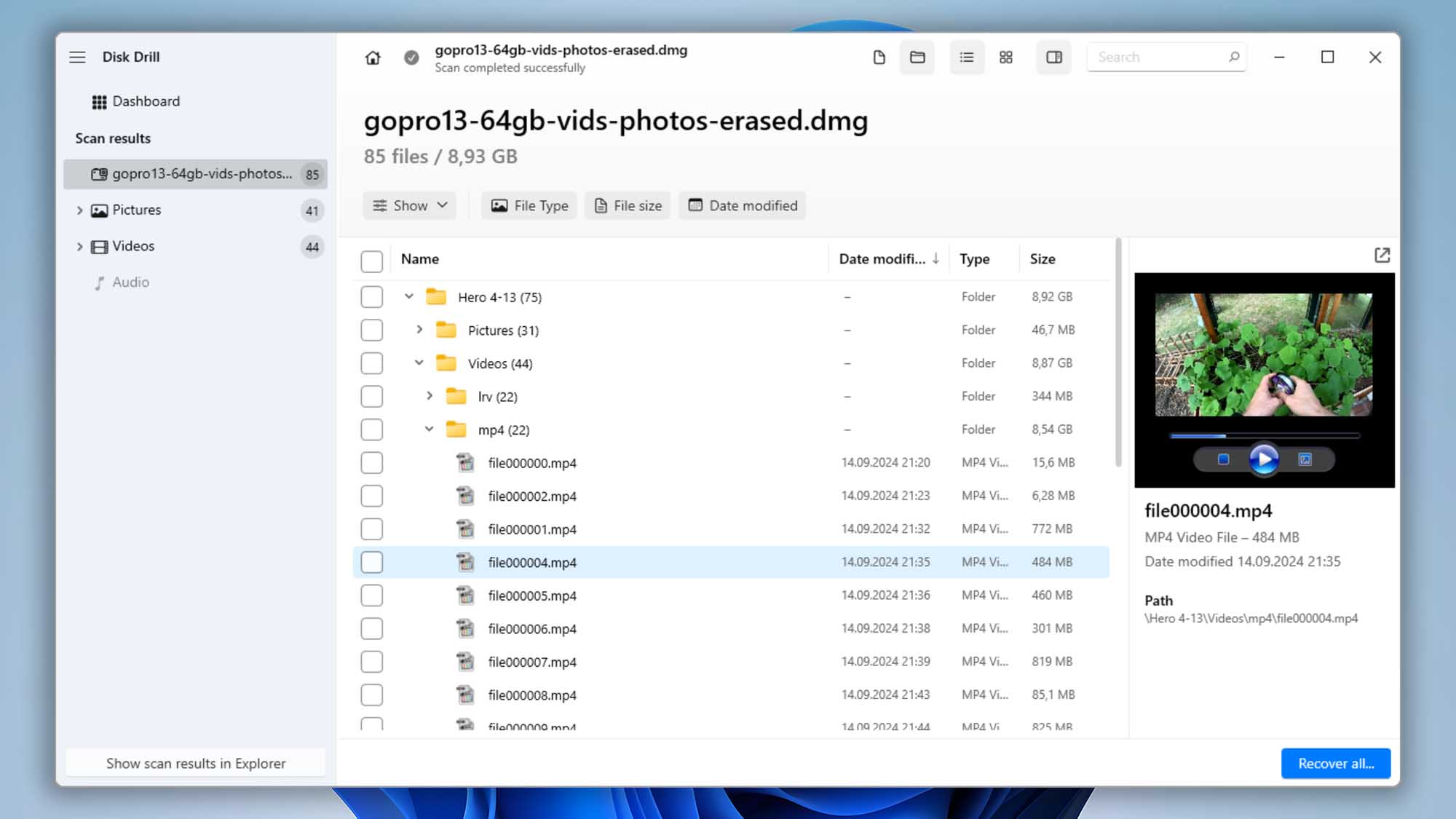Collapse the Videos (44) folder
The width and height of the screenshot is (1456, 819).
pyautogui.click(x=419, y=363)
